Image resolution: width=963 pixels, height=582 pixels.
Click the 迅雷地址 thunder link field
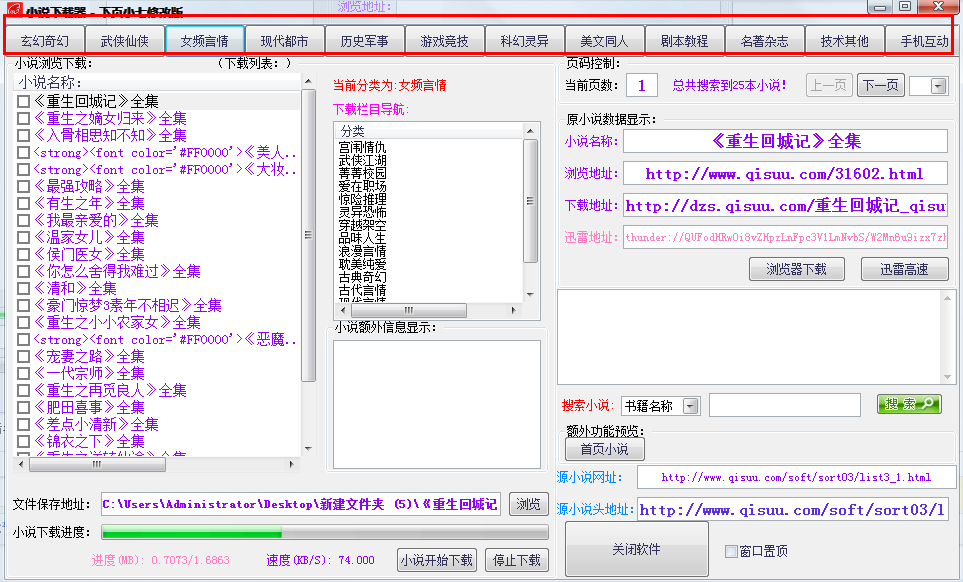tap(785, 237)
